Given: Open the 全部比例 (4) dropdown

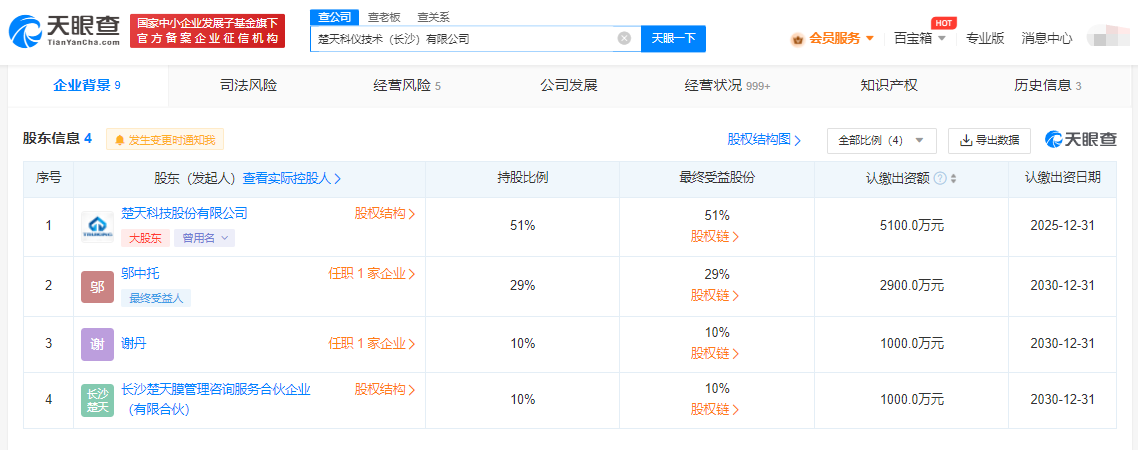Looking at the screenshot, I should coord(881,140).
